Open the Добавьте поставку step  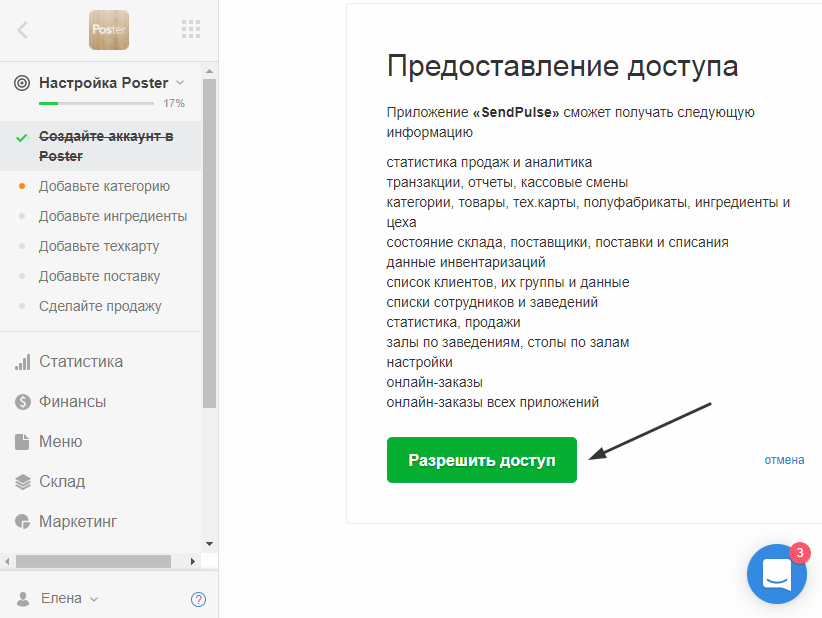(100, 276)
